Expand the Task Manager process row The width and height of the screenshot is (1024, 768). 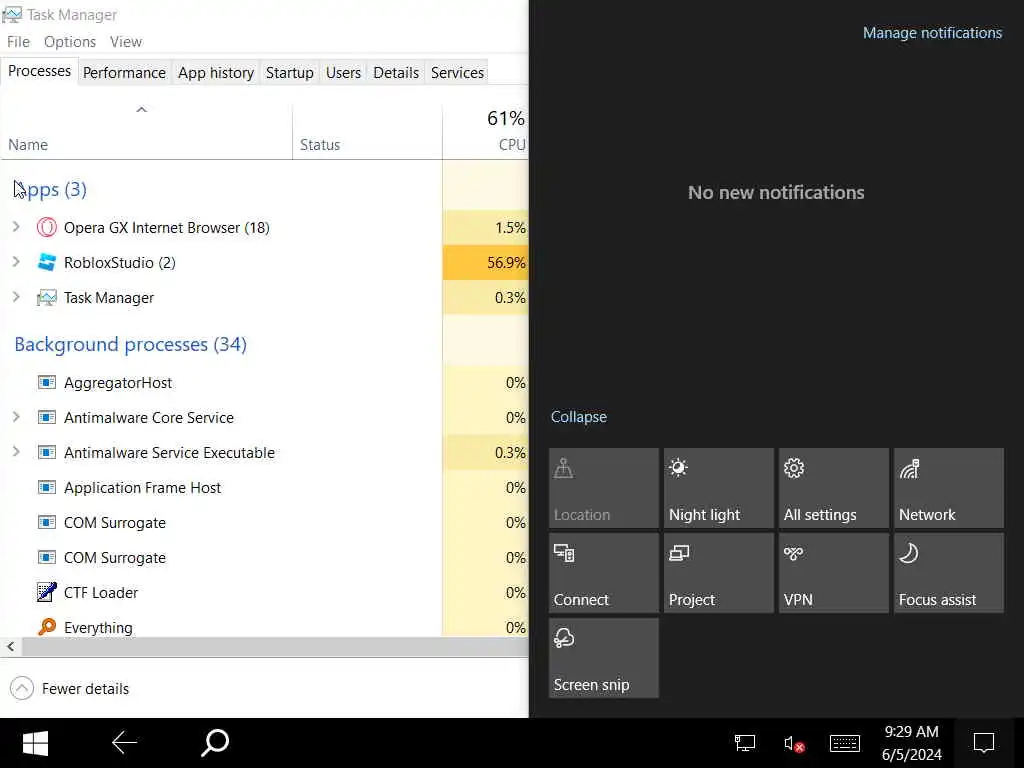click(16, 297)
